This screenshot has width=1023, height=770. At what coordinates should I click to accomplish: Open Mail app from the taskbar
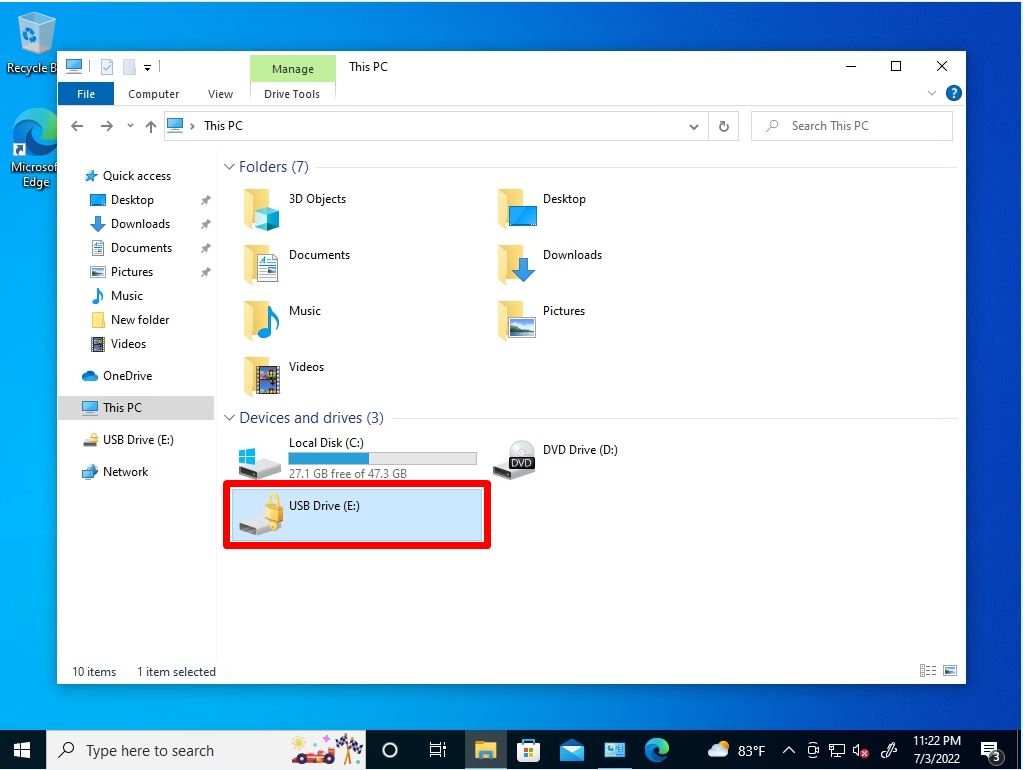572,750
